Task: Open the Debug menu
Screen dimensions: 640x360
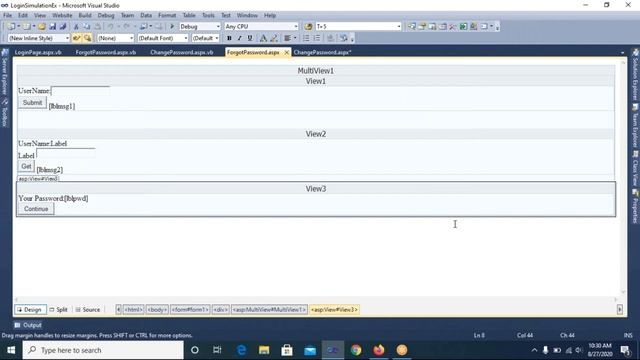Action: click(106, 16)
